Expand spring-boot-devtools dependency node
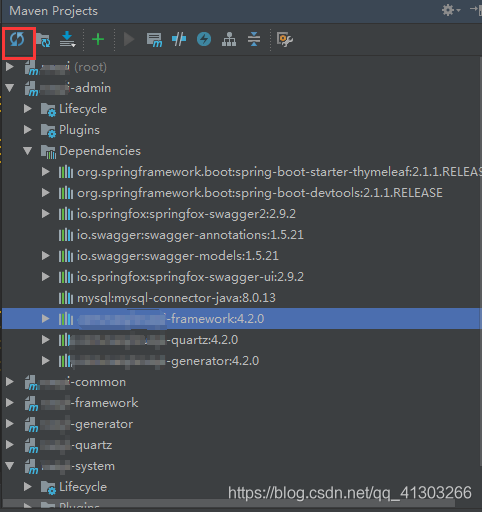 tap(46, 193)
